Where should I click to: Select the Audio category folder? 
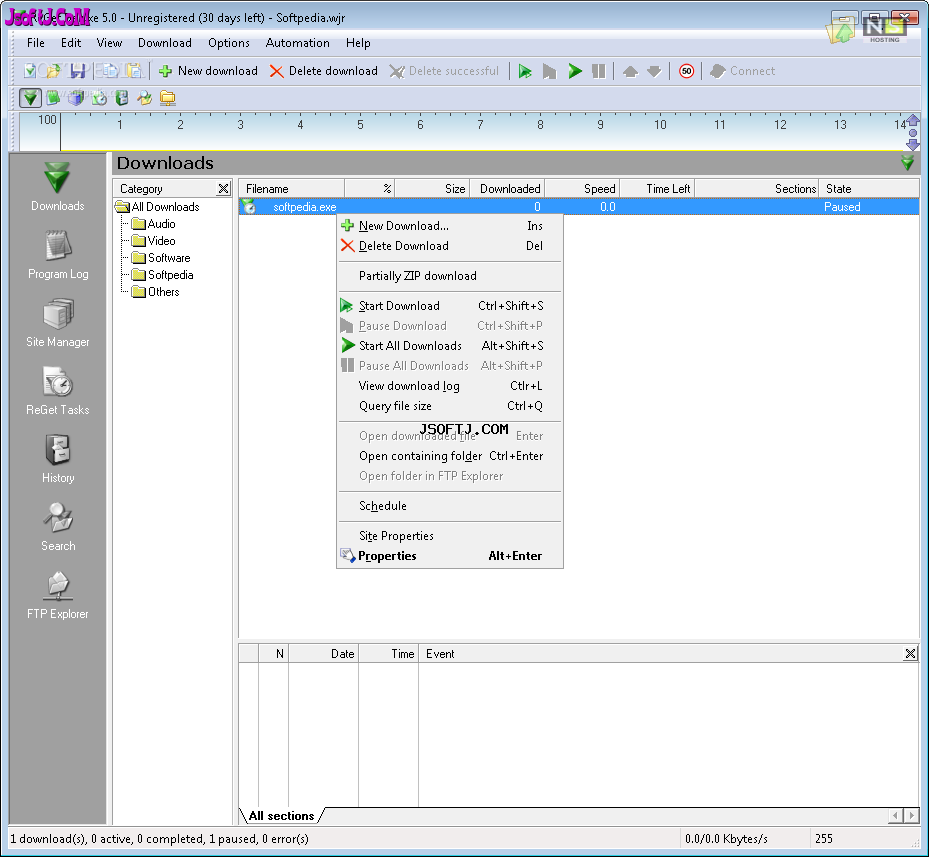153,224
